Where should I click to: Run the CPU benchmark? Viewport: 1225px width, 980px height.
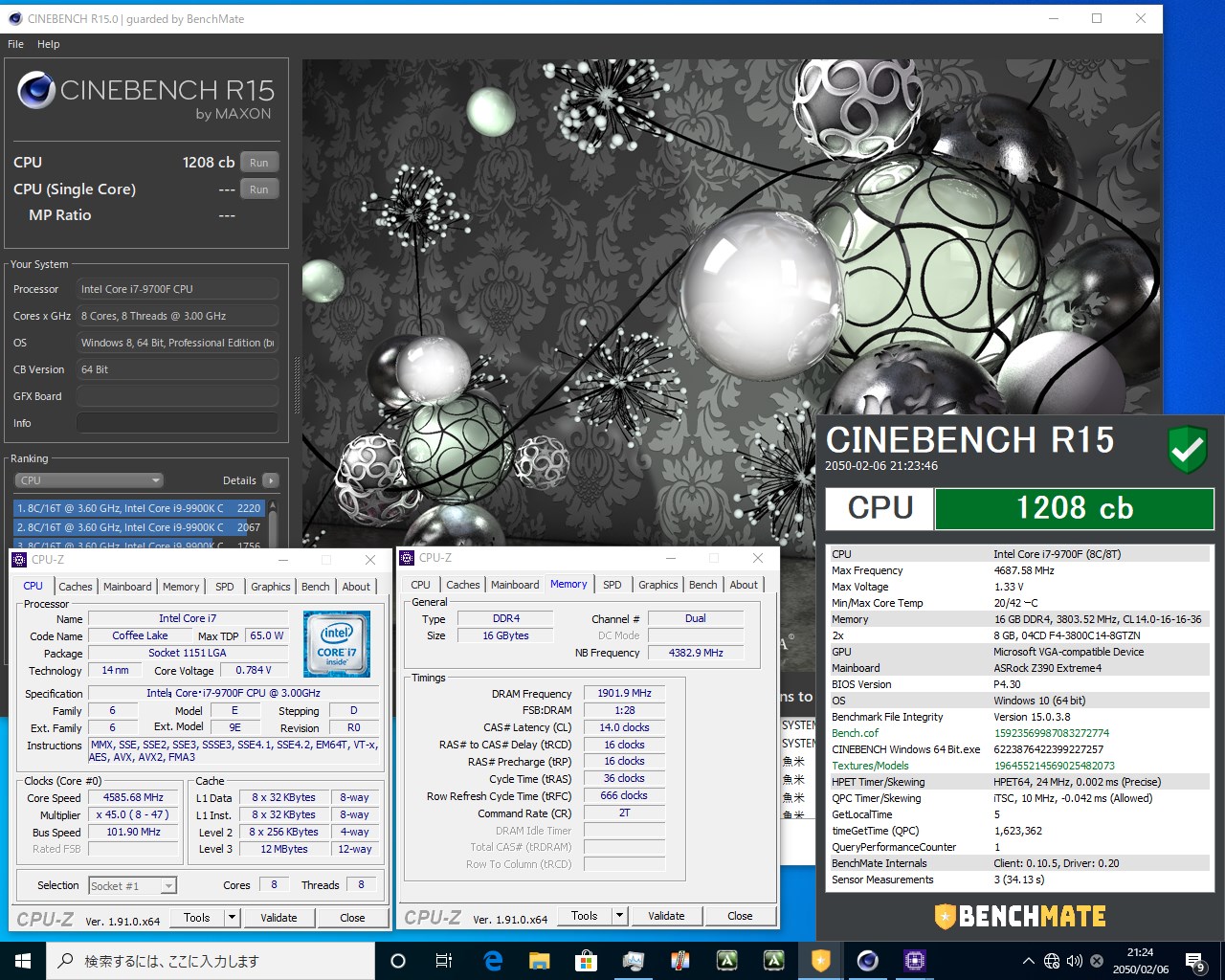point(259,162)
